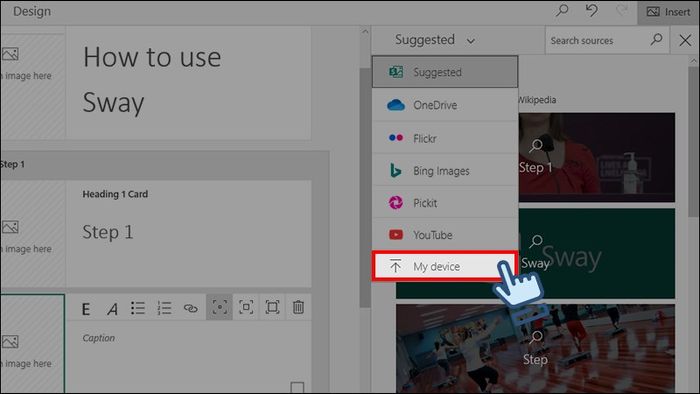Apply Accent italic formatting (A)
The width and height of the screenshot is (700, 394).
(112, 308)
